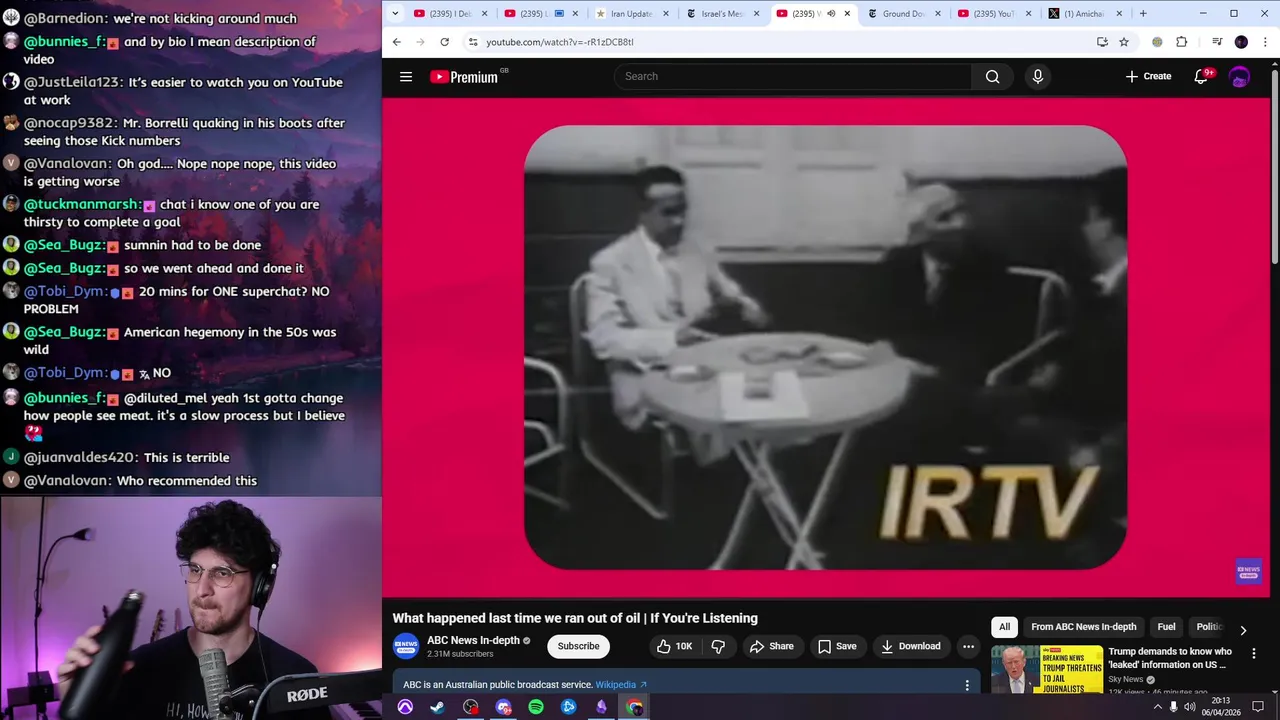Open Steam from the taskbar

[x=438, y=707]
